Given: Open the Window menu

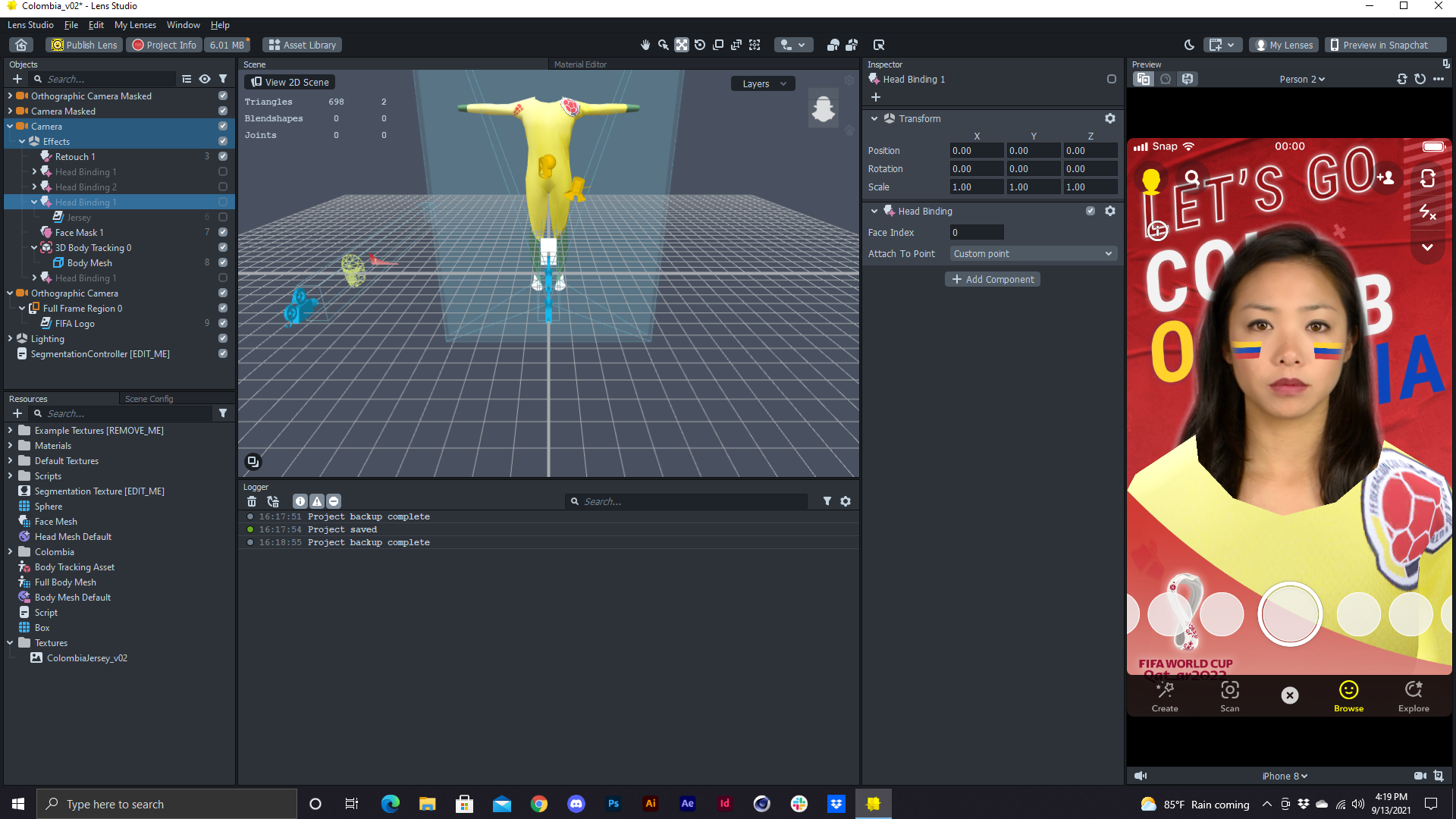Looking at the screenshot, I should (183, 25).
